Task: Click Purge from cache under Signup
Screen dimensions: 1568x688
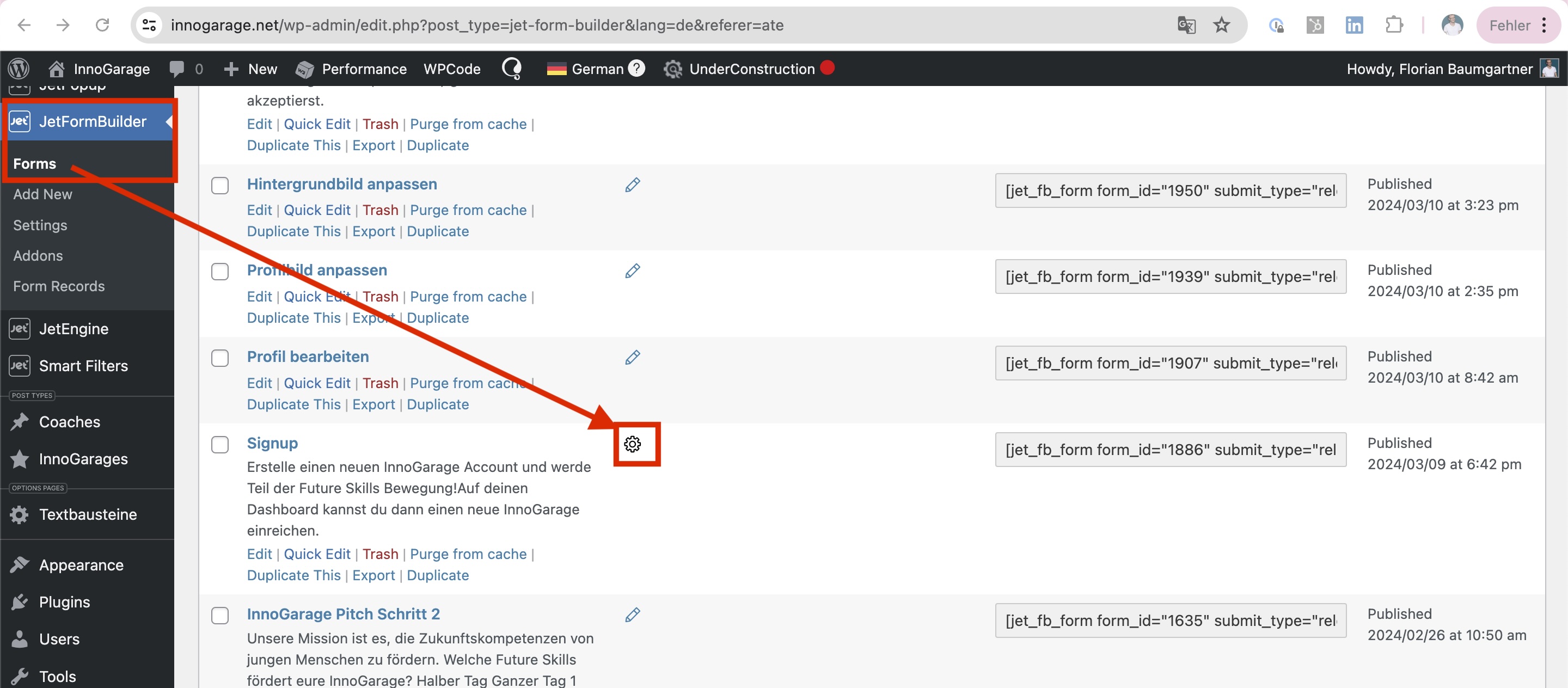Action: pyautogui.click(x=468, y=554)
